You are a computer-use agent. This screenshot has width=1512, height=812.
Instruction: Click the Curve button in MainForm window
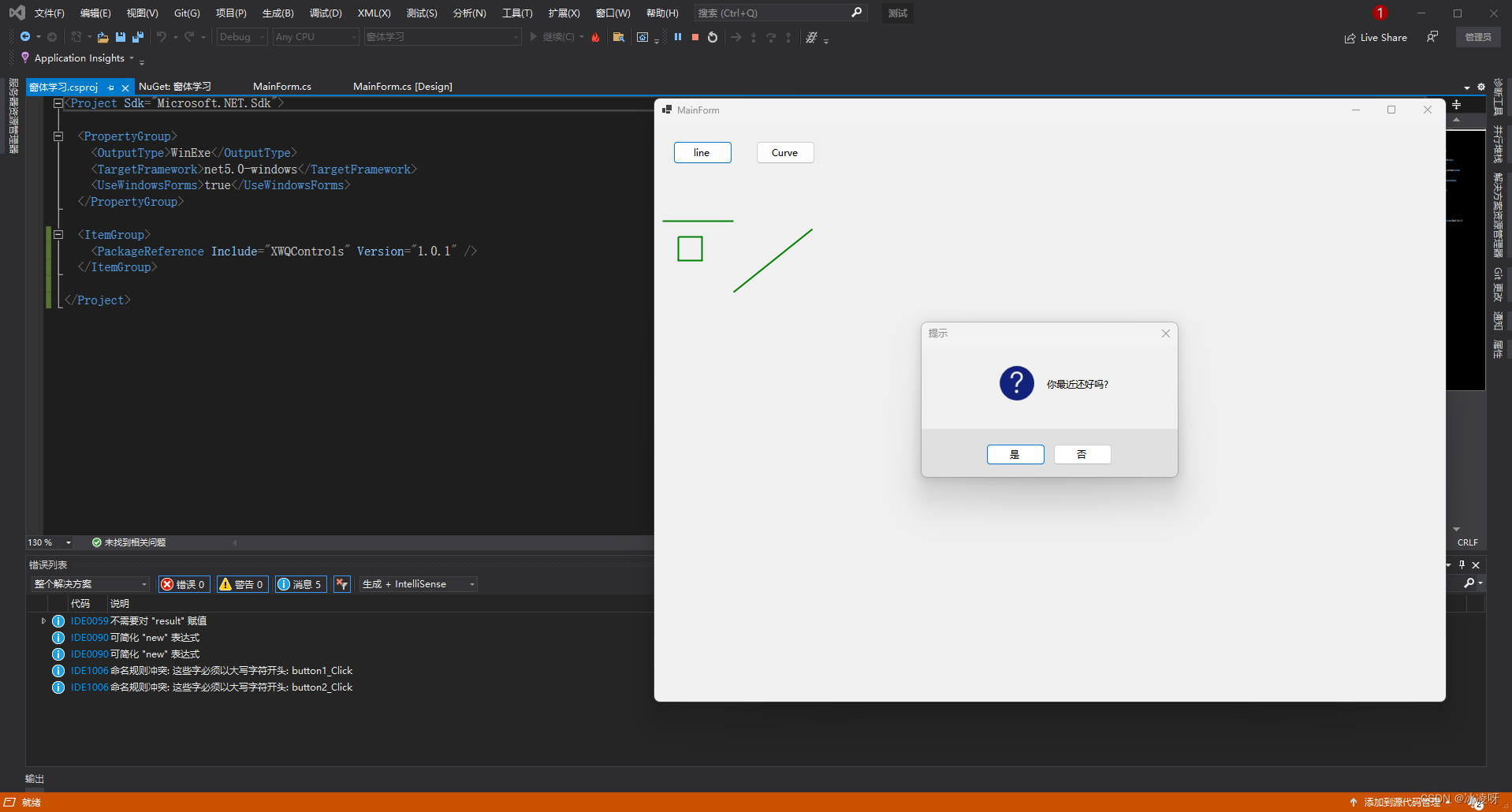click(x=784, y=152)
